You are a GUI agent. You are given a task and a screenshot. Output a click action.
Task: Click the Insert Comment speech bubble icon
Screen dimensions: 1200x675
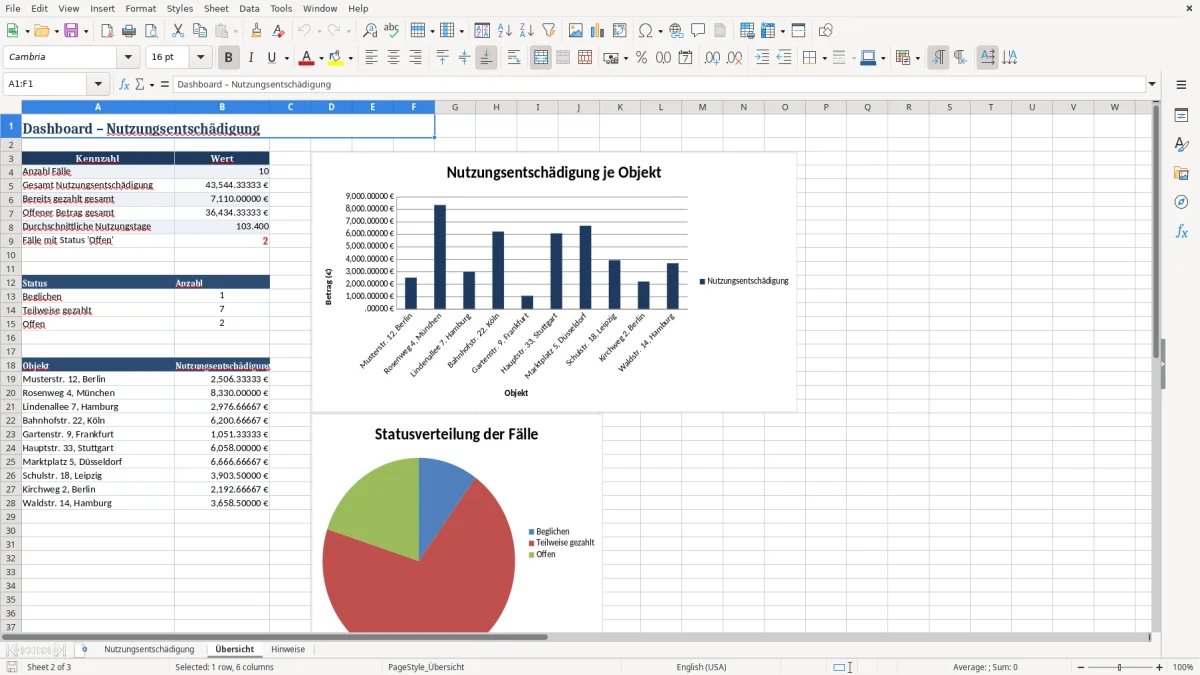coord(698,31)
